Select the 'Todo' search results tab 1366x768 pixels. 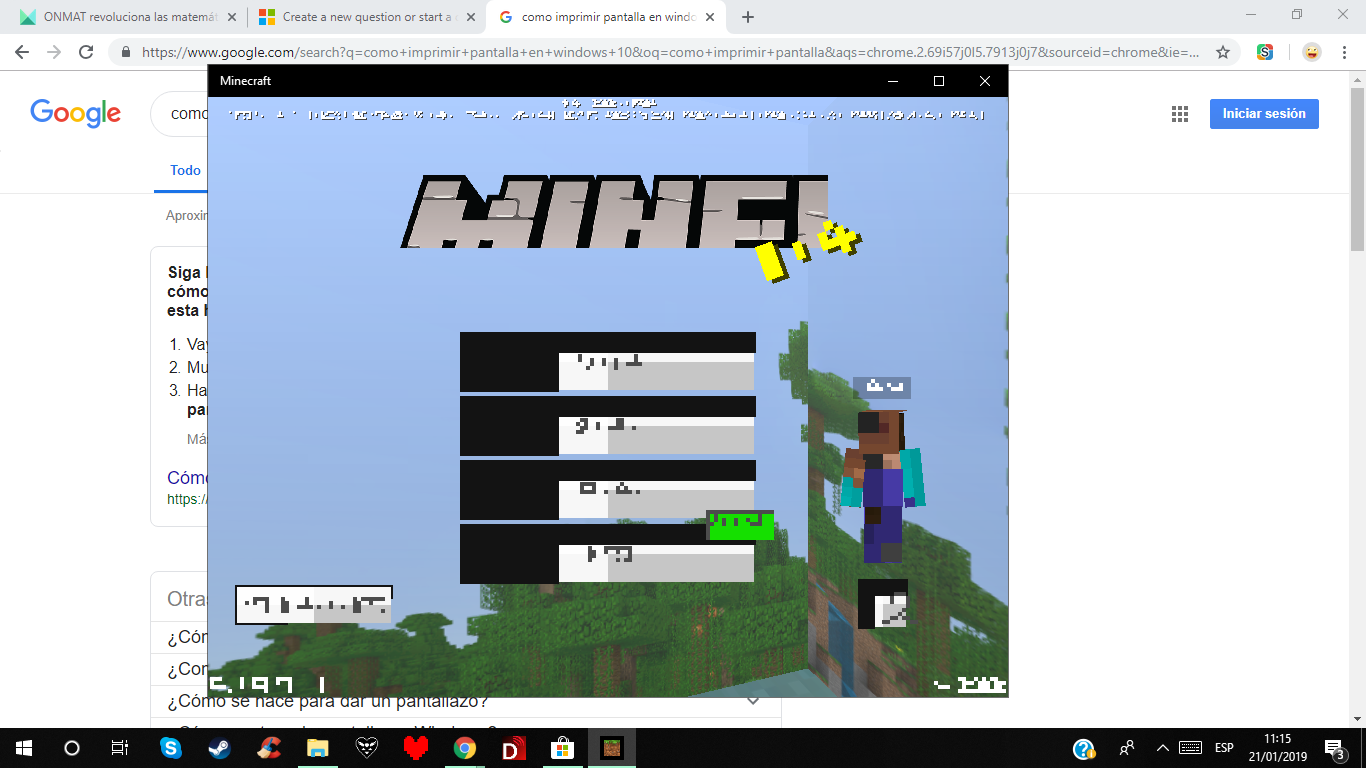point(185,170)
